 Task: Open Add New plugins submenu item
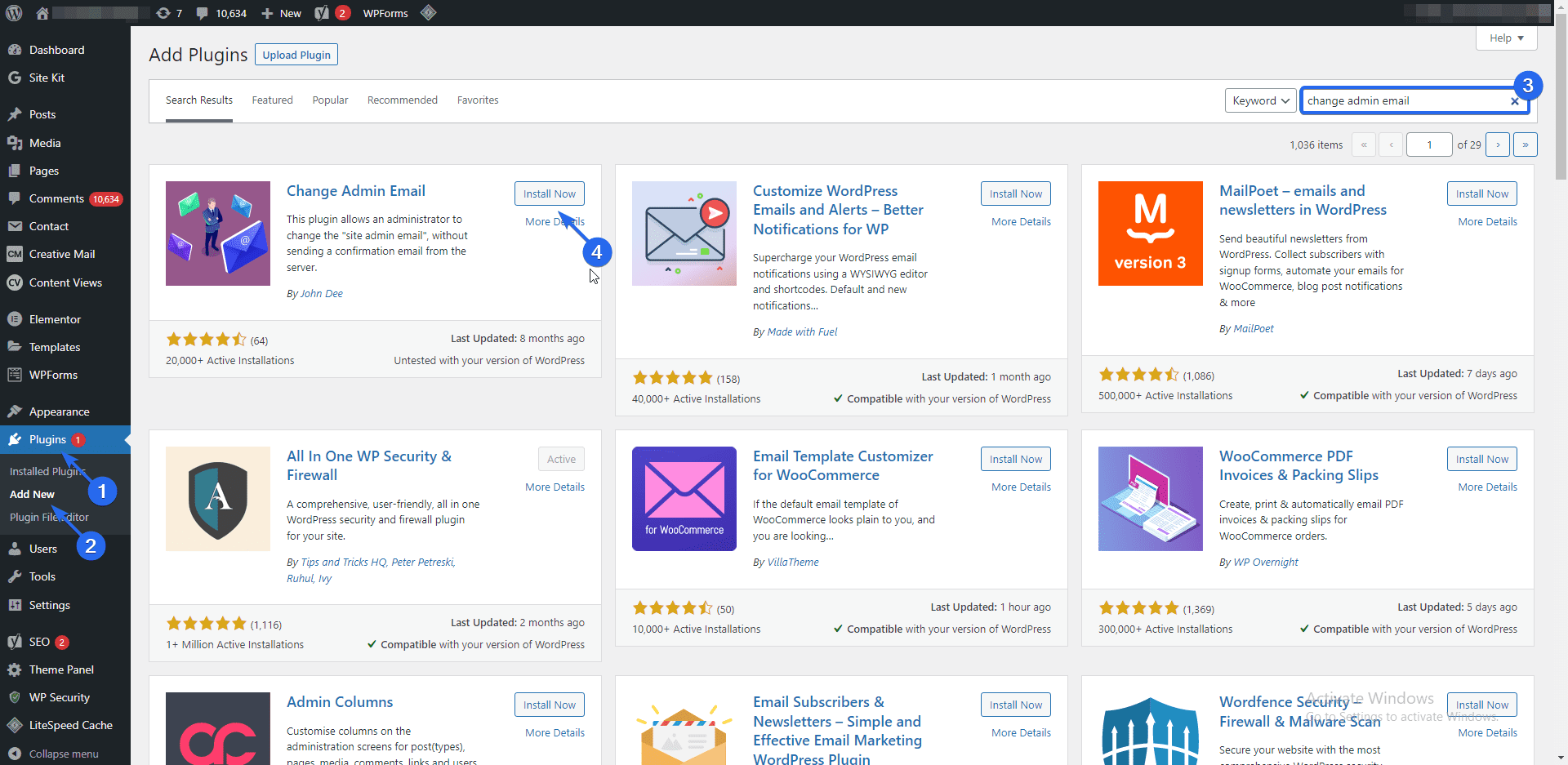click(x=32, y=494)
